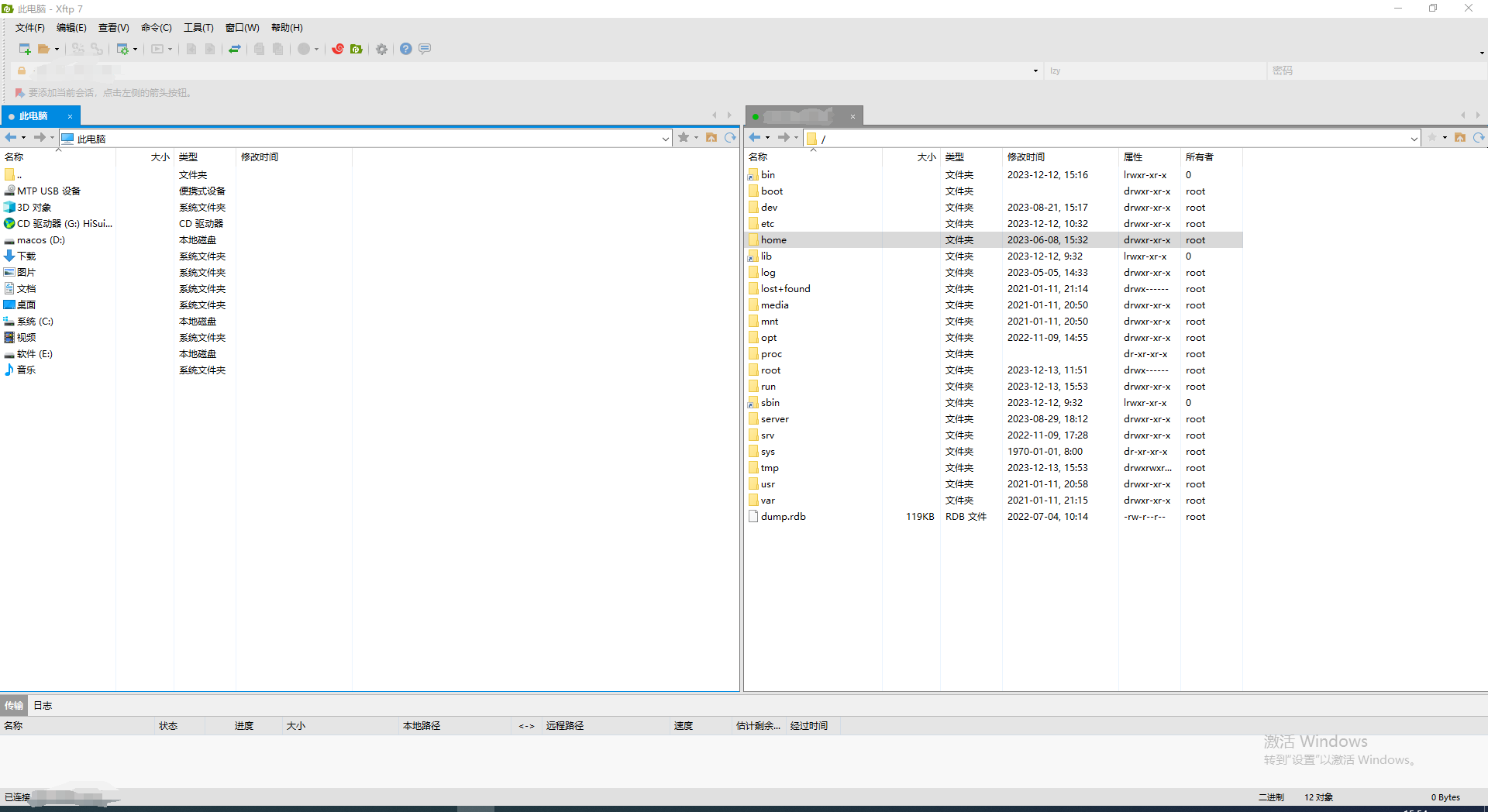Image resolution: width=1488 pixels, height=812 pixels.
Task: Switch to the 传输 transfer tab
Action: [13, 706]
